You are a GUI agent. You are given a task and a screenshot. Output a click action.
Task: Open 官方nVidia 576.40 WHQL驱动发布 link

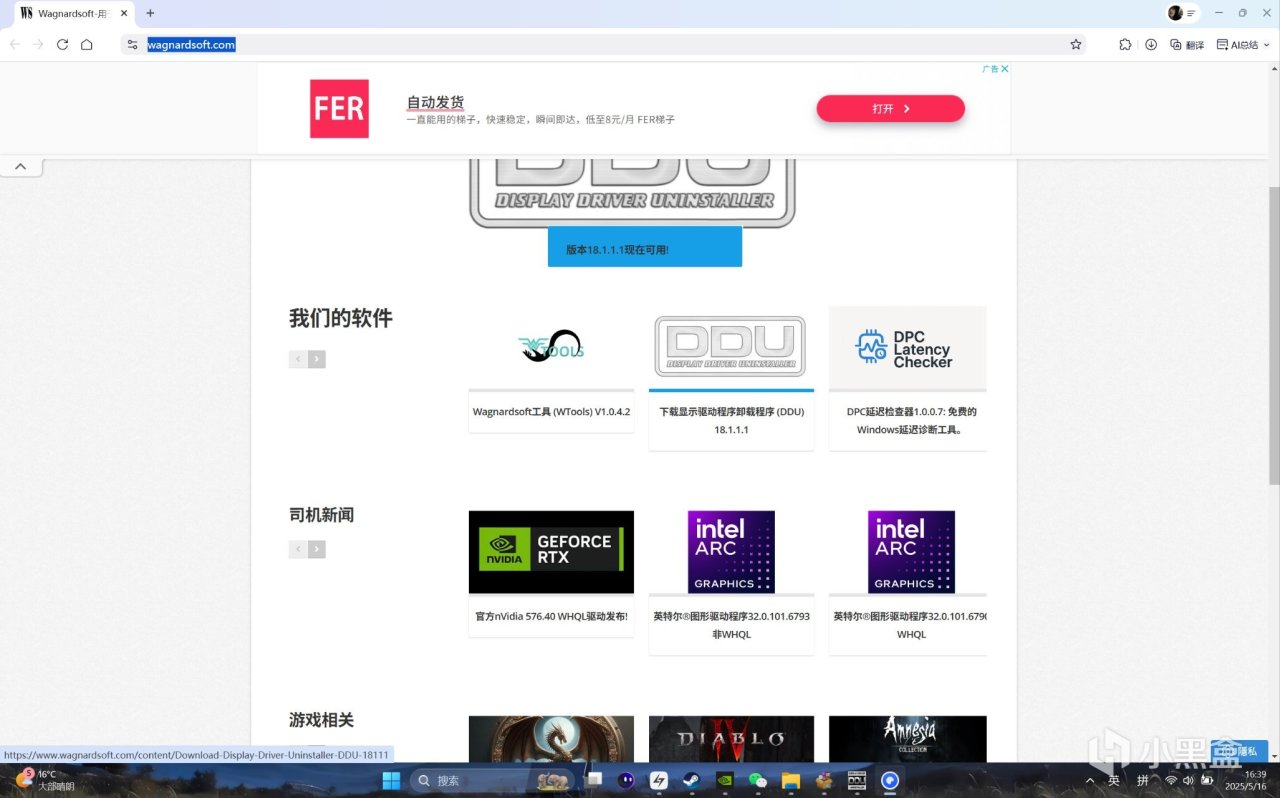(551, 616)
